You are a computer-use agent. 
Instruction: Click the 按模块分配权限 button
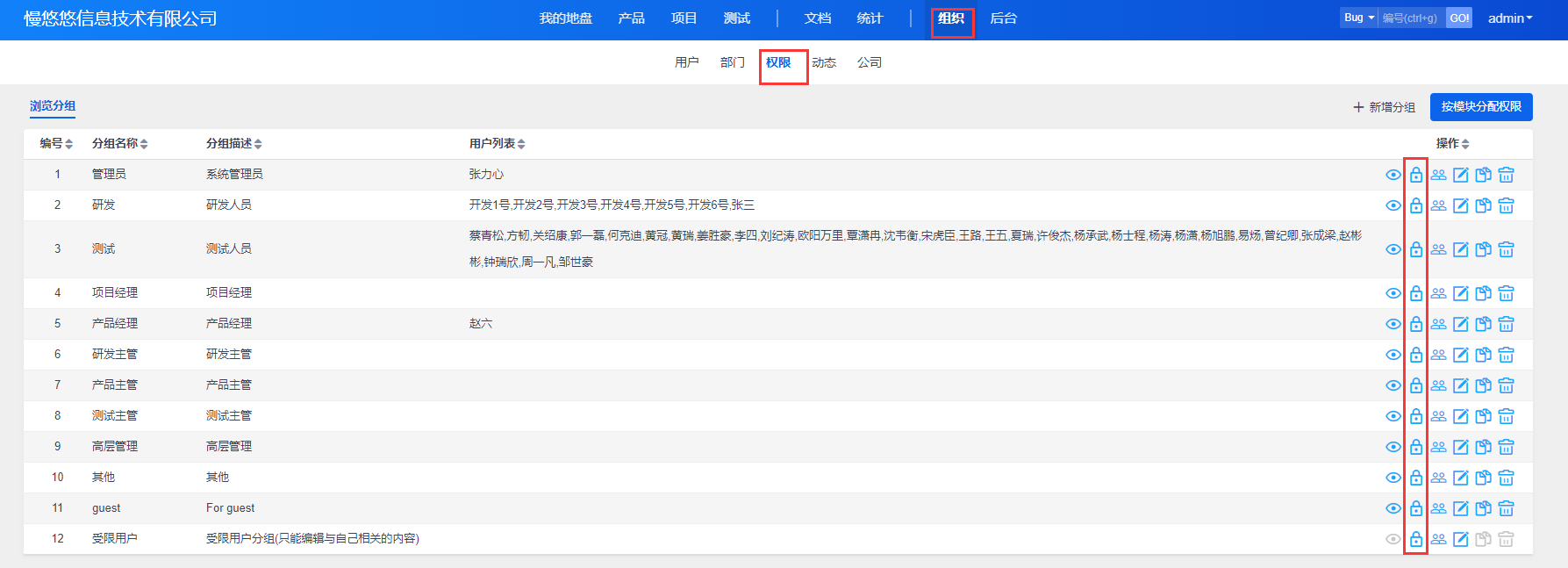click(x=1480, y=106)
